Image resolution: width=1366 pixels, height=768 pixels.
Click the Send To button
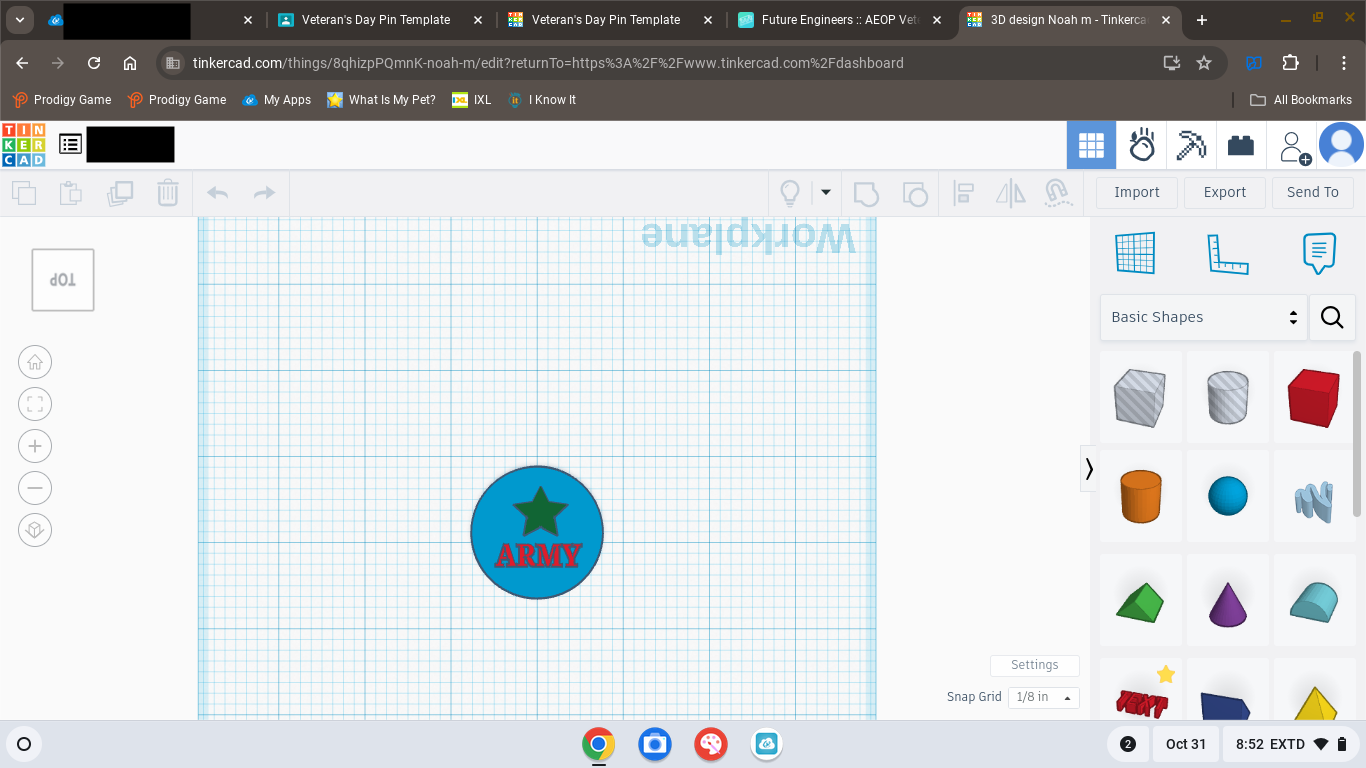[x=1313, y=192]
